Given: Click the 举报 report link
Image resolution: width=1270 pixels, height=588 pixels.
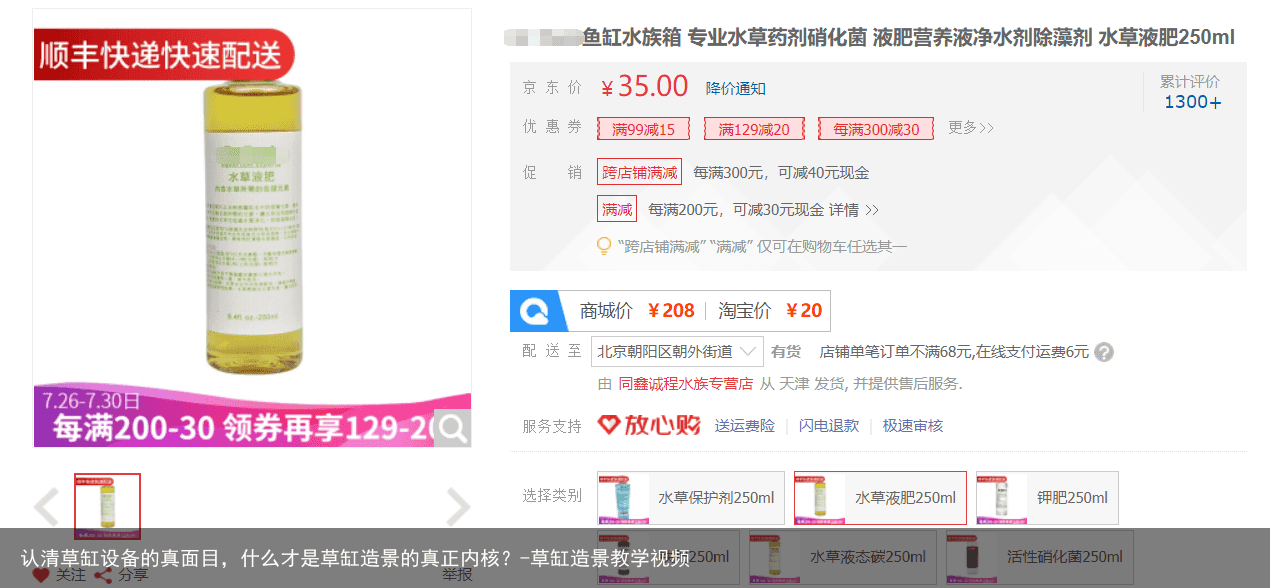Looking at the screenshot, I should (457, 575).
